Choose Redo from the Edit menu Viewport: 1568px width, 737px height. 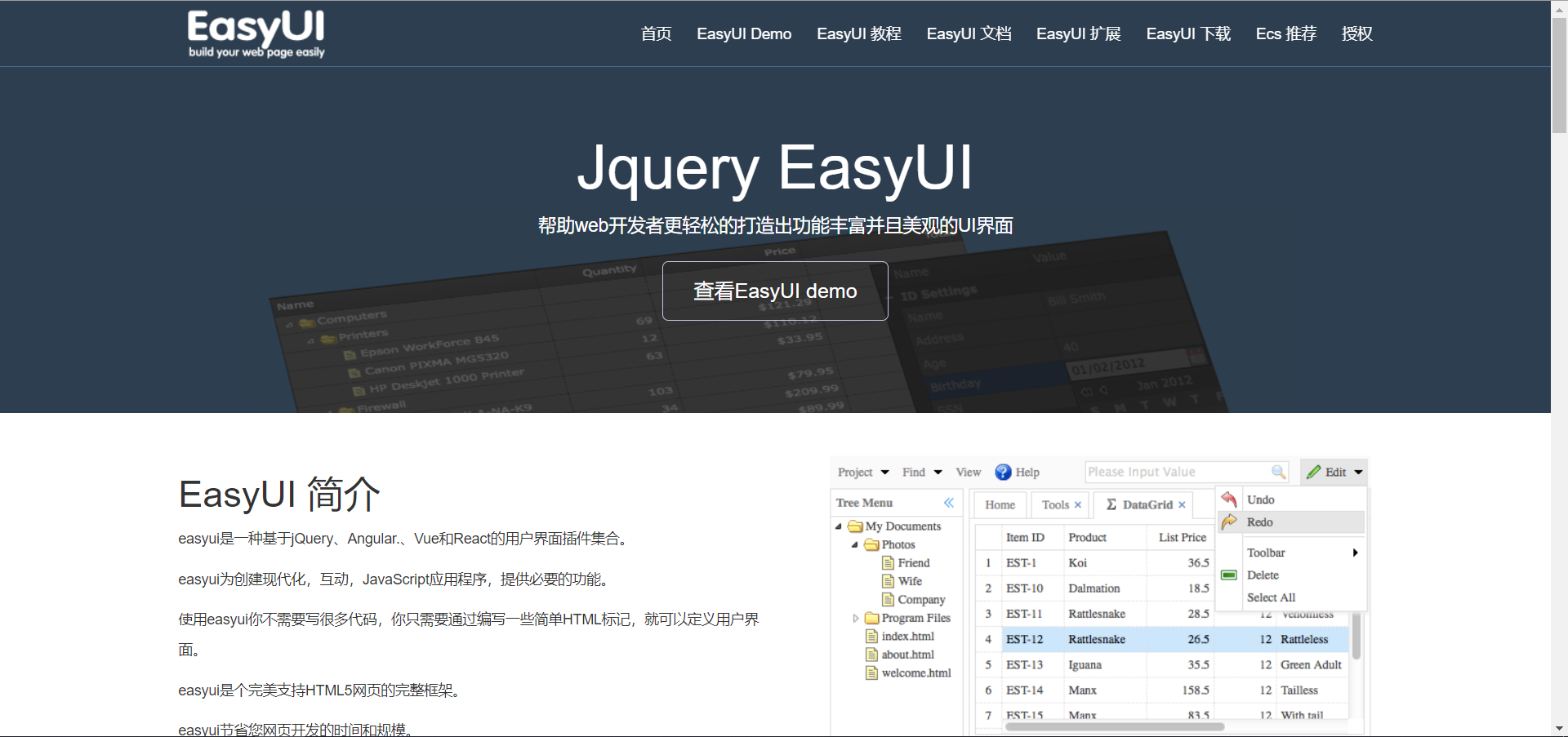click(1291, 522)
